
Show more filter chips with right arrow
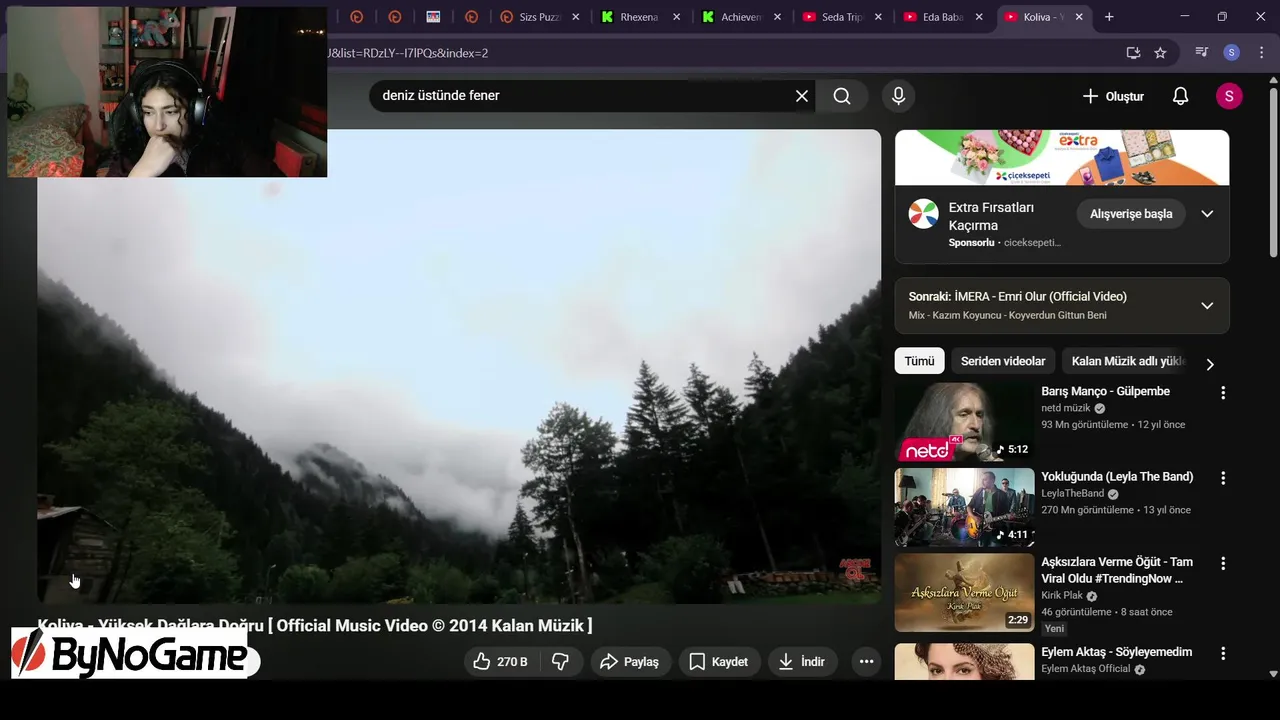(x=1210, y=364)
